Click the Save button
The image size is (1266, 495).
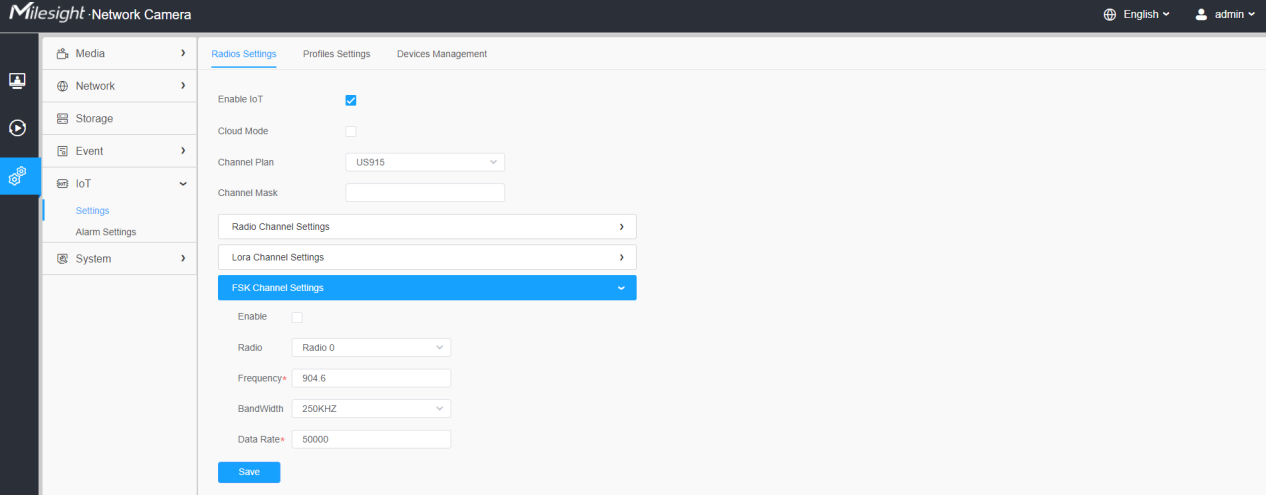click(x=249, y=472)
